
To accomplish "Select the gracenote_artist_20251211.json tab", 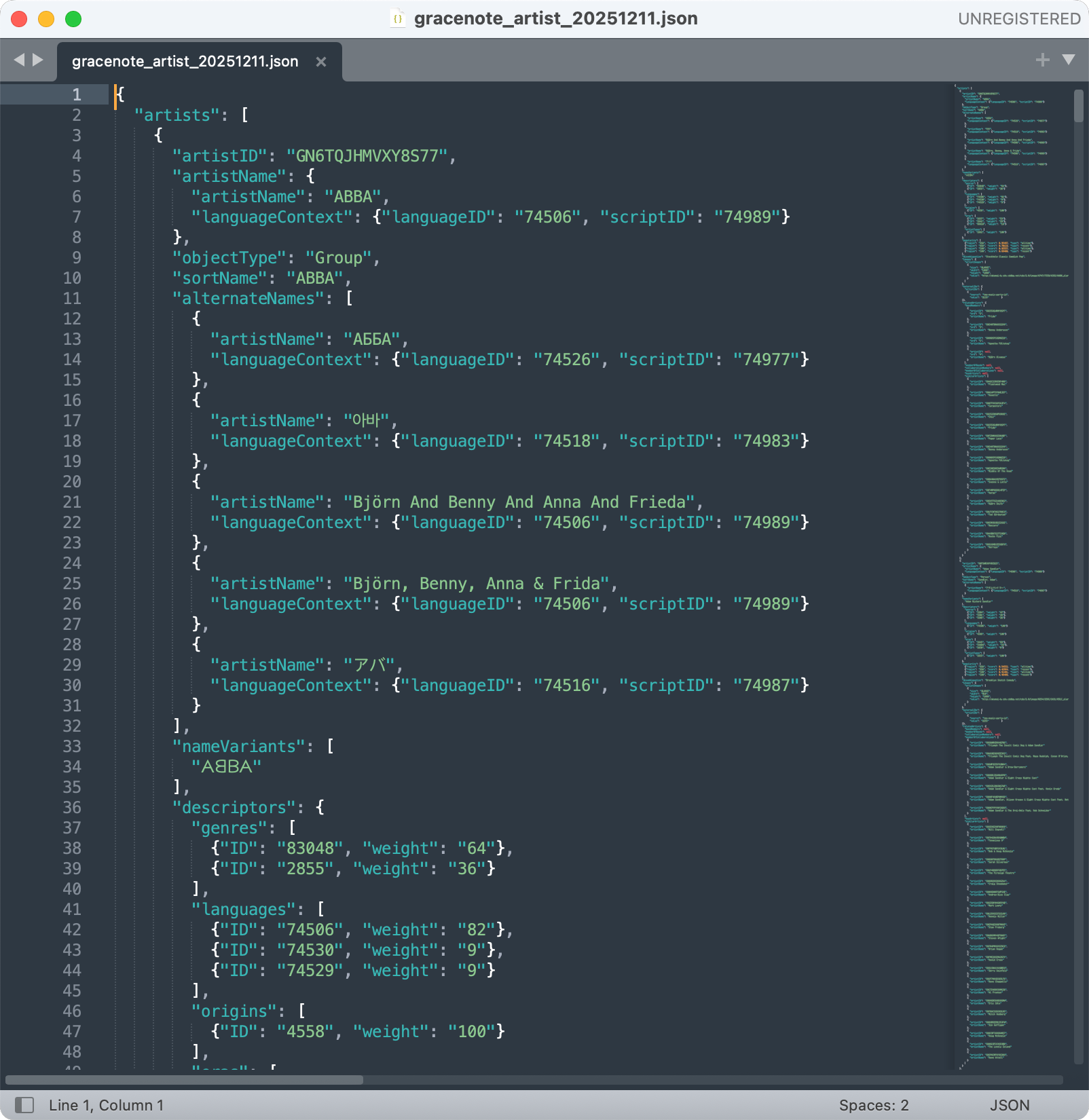I will click(x=185, y=62).
